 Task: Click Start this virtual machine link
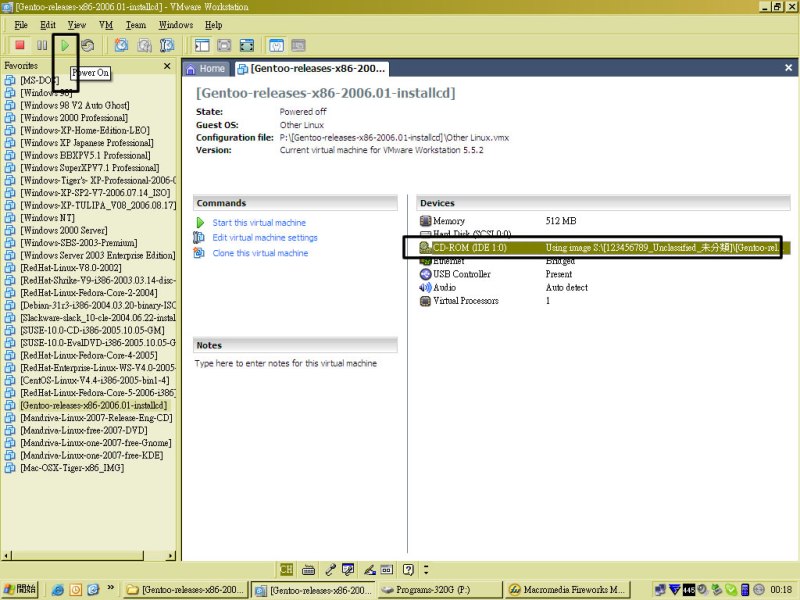coord(259,222)
